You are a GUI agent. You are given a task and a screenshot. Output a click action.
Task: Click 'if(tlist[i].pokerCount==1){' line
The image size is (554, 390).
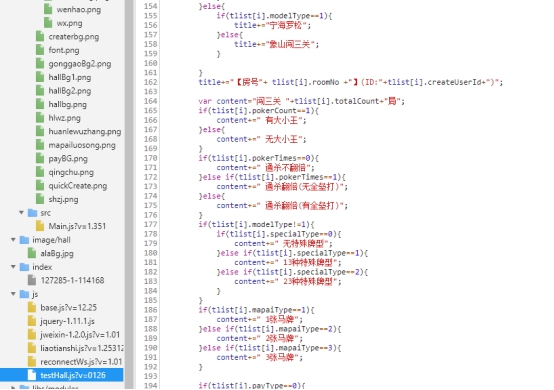258,111
